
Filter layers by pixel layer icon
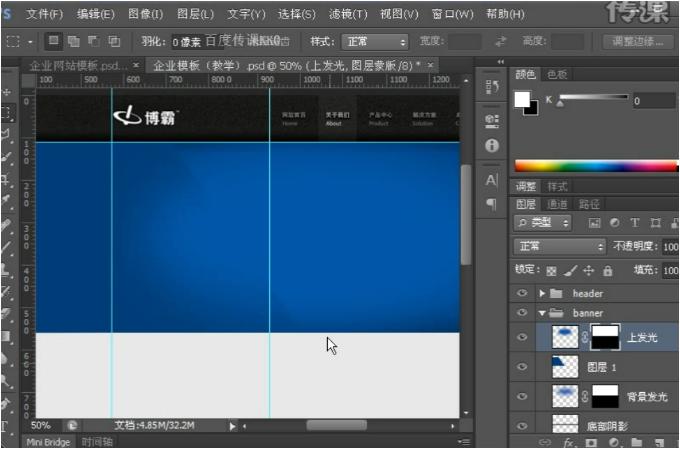594,223
